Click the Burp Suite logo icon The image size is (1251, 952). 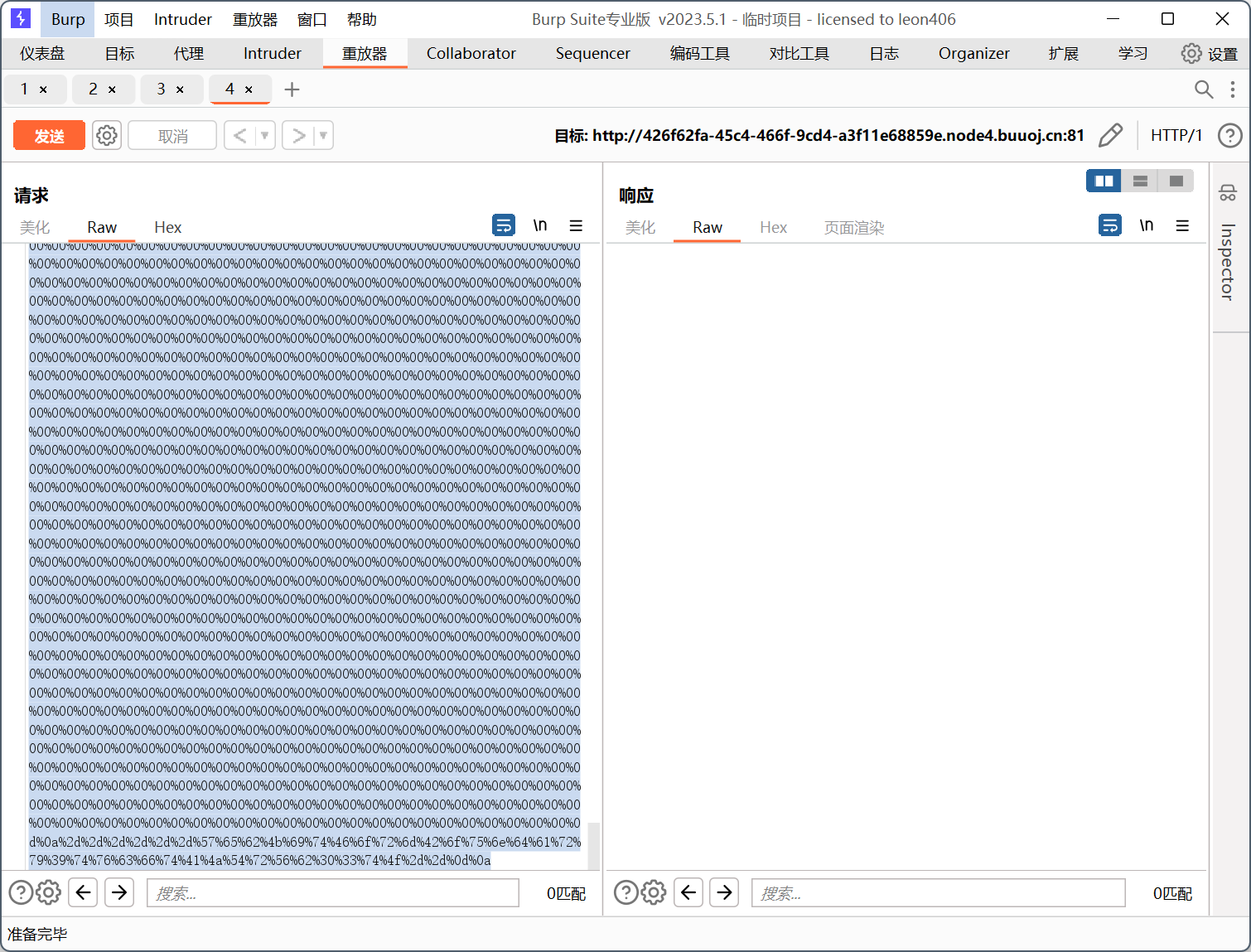coord(21,18)
